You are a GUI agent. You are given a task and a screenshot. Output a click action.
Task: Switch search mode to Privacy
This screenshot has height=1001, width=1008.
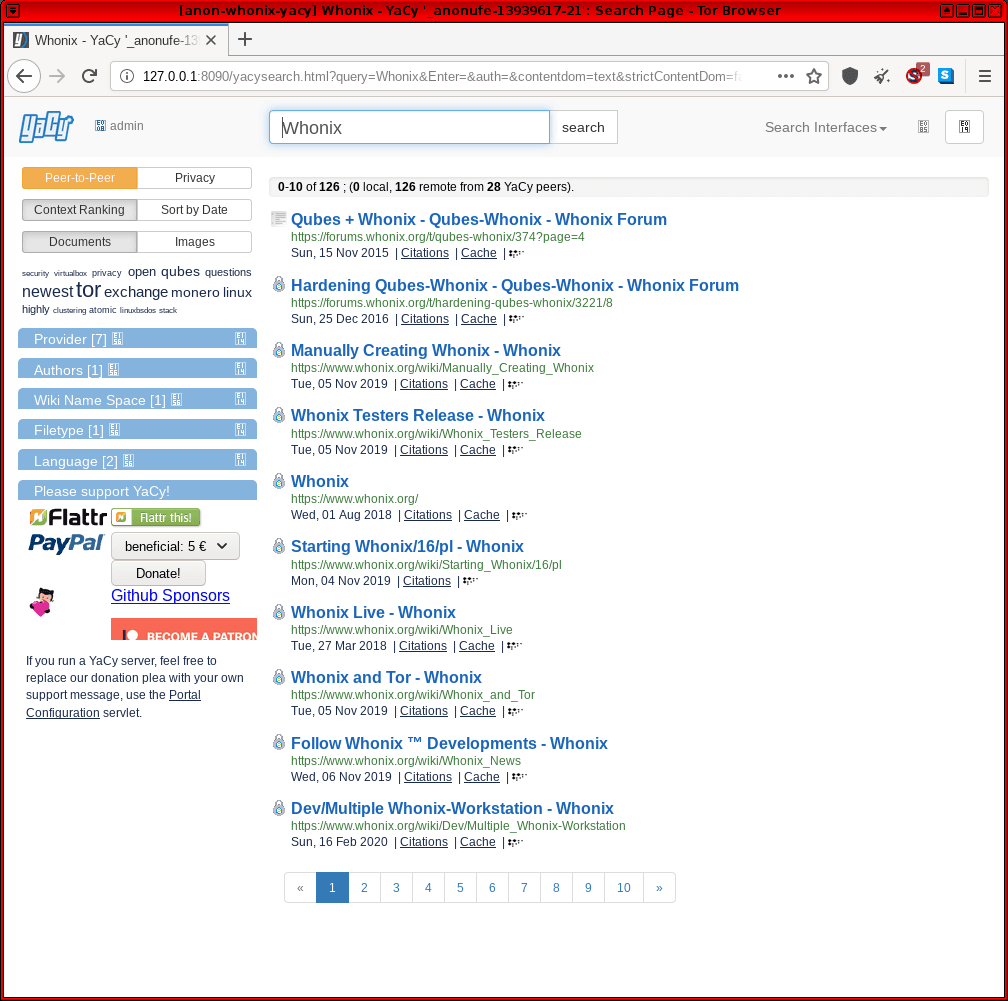[194, 178]
